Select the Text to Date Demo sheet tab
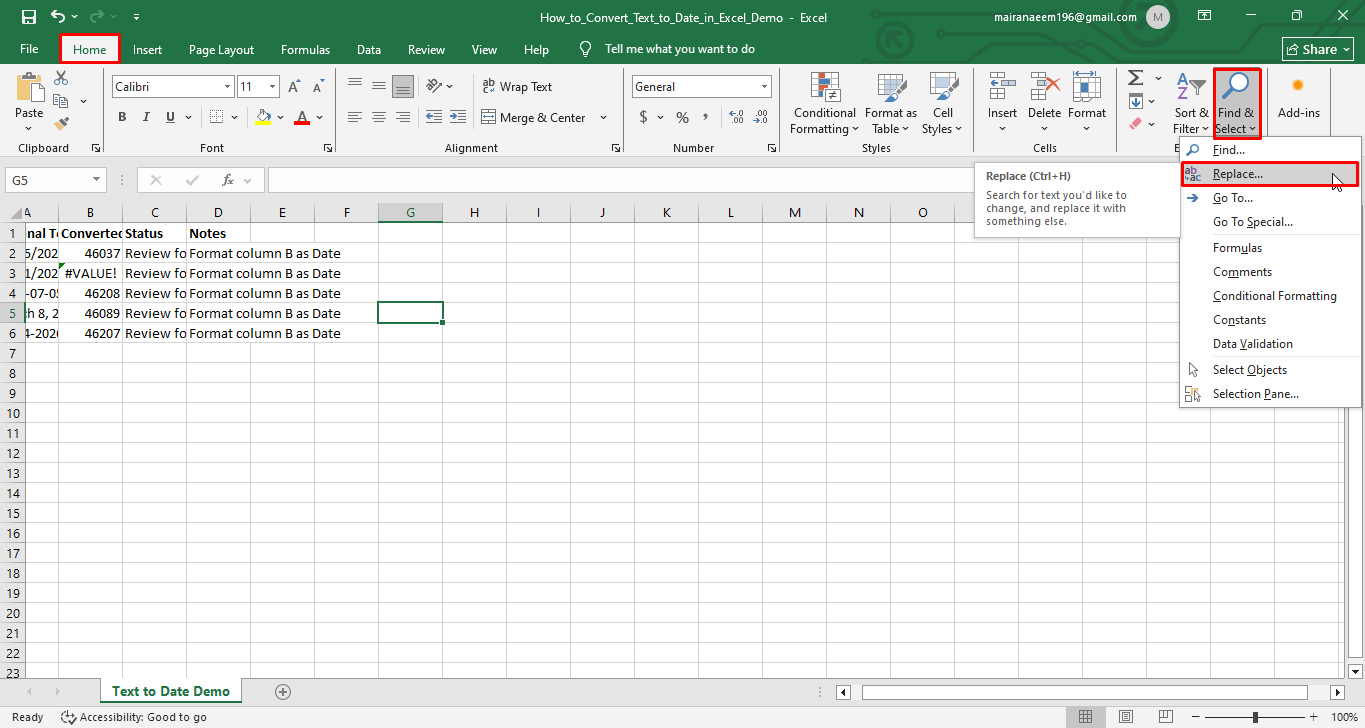This screenshot has height=728, width=1365. [x=171, y=691]
